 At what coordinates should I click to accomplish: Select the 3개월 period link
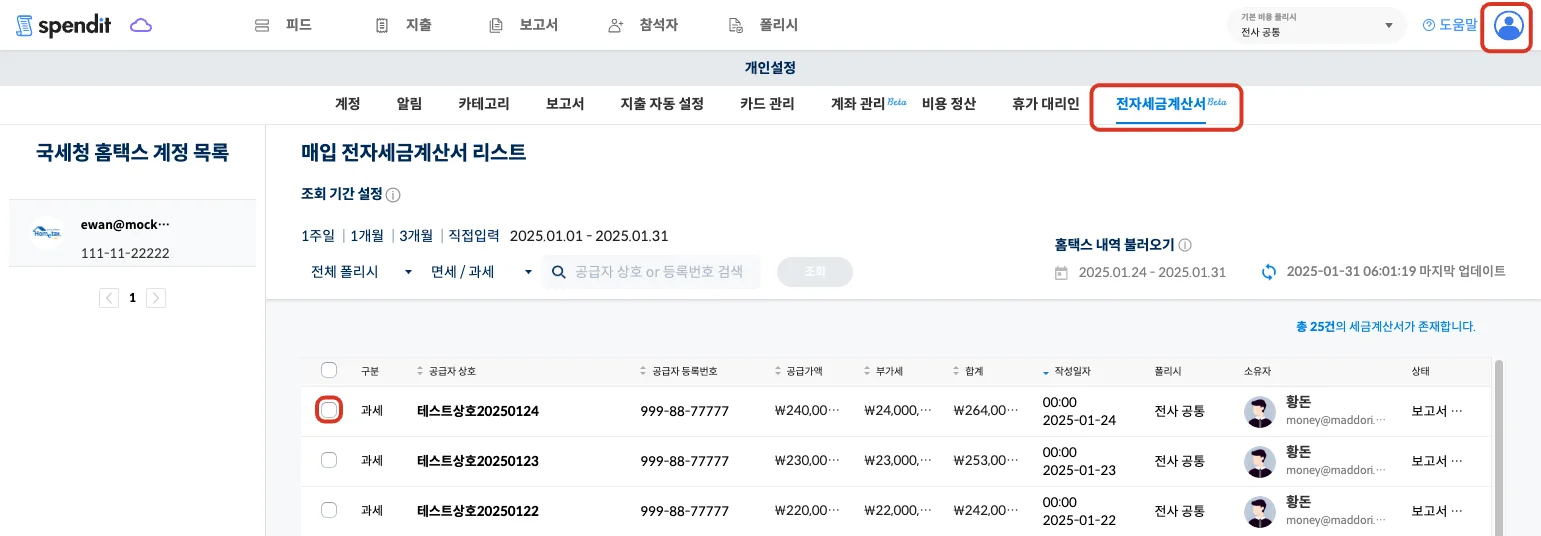tap(416, 236)
